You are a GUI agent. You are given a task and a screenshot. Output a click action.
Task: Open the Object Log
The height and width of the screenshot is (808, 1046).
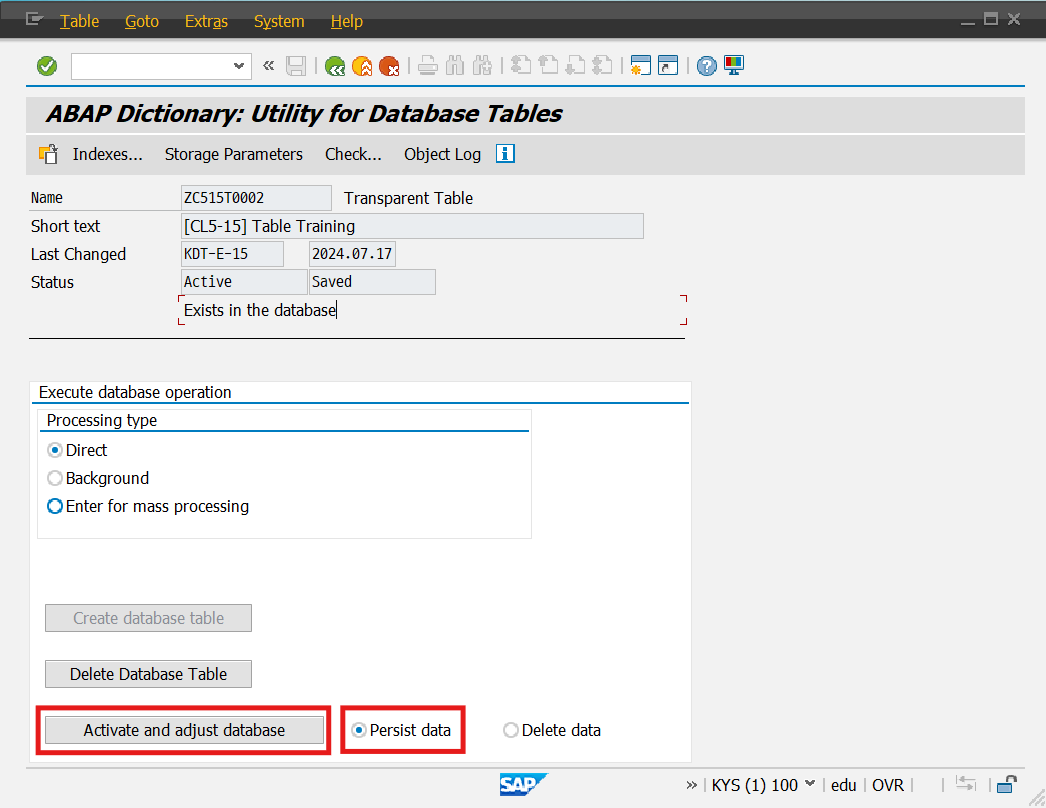pos(442,154)
